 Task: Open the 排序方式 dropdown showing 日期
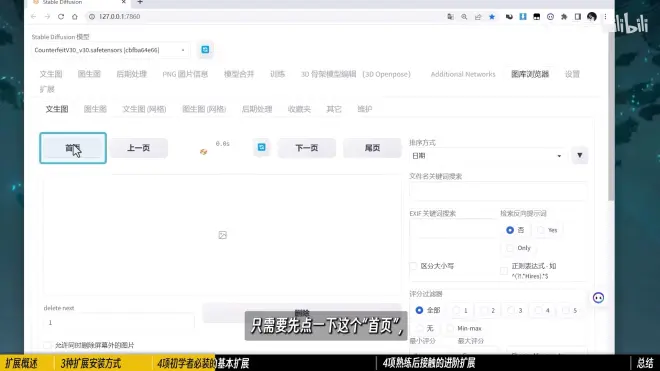(488, 156)
